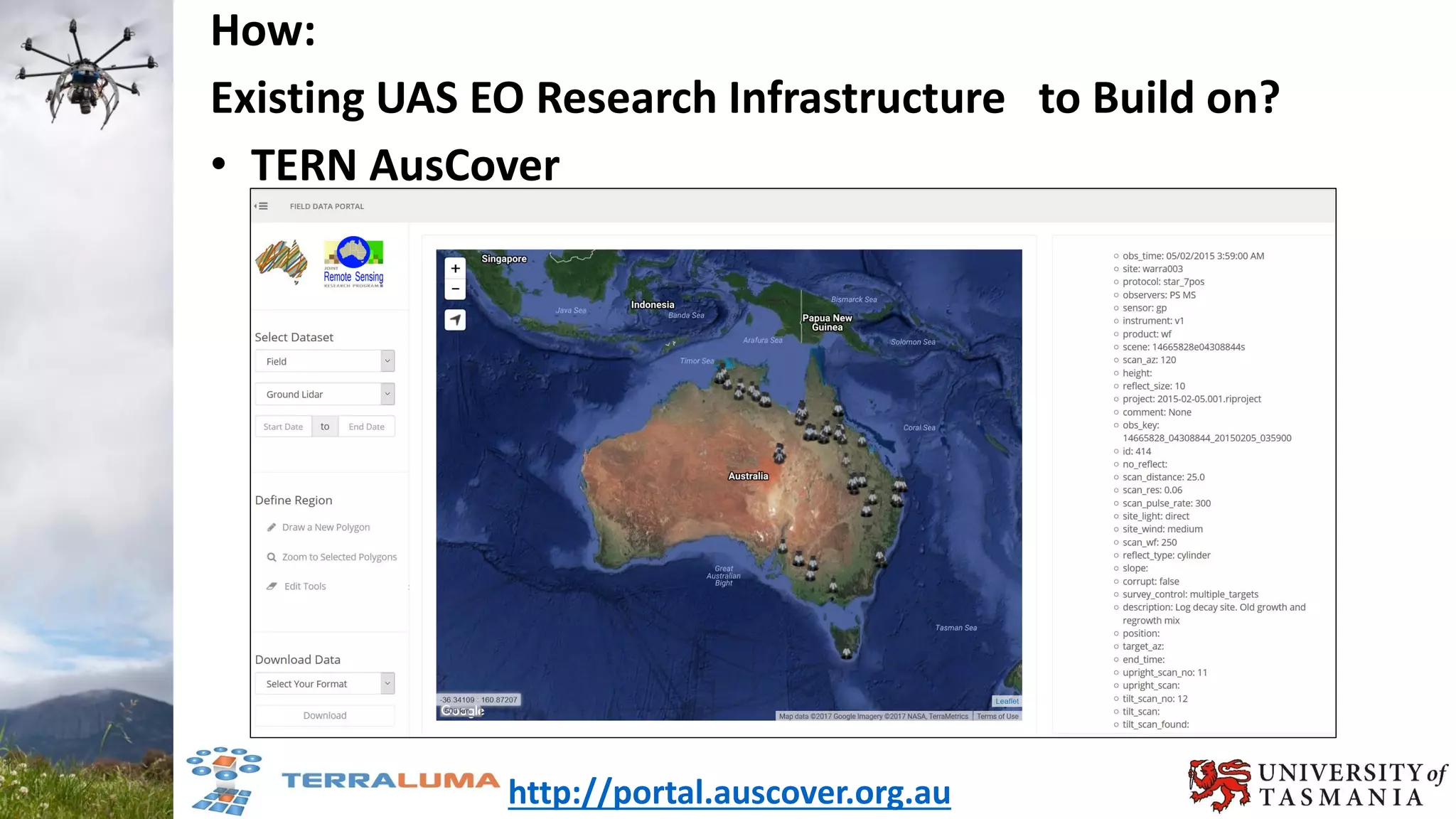Click the Indonesia map label

coord(653,305)
